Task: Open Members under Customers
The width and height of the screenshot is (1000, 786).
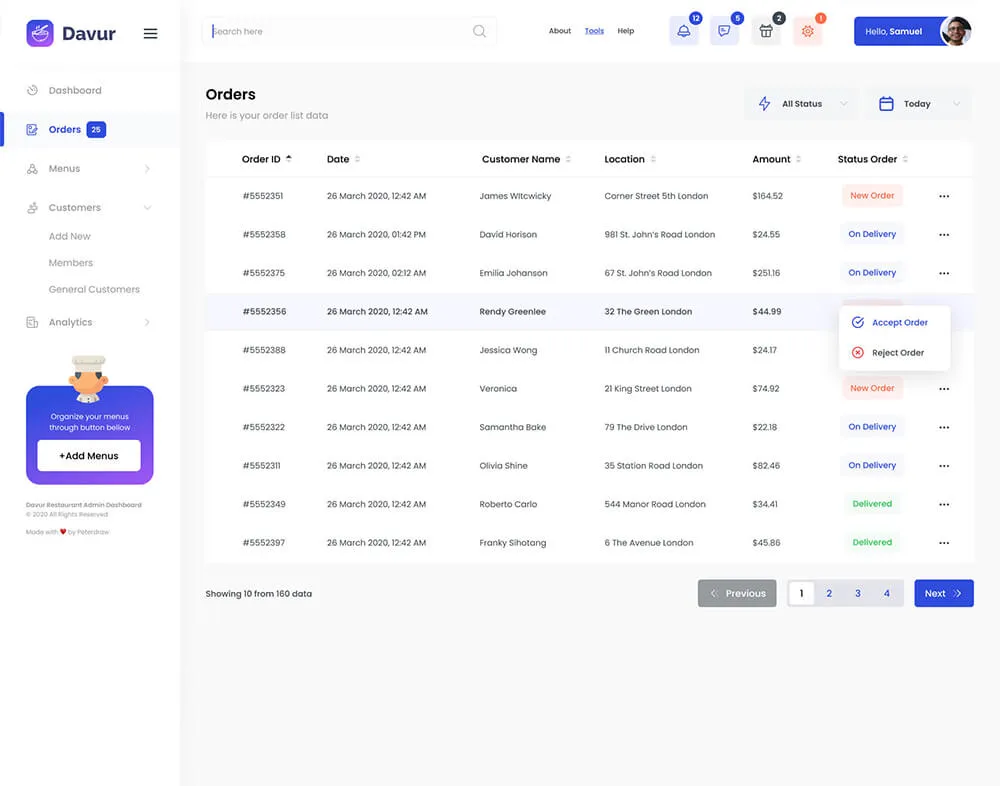Action: point(71,263)
